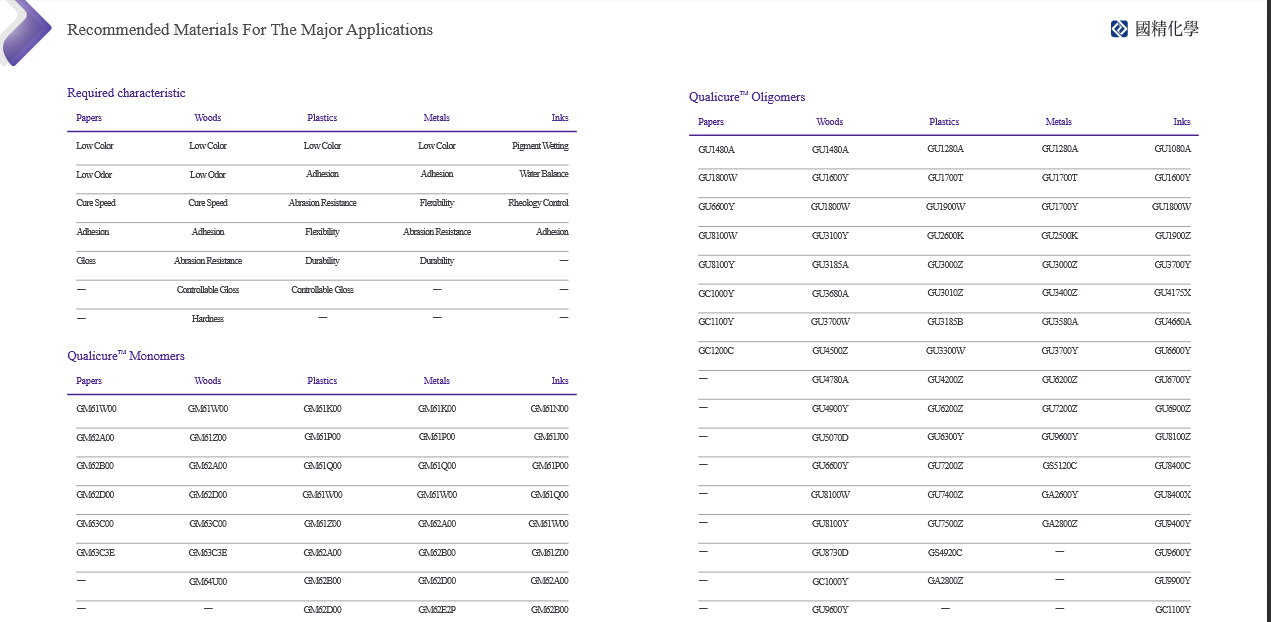This screenshot has height=622, width=1271.
Task: Click the 'Pigment Wetting' cell
Action: (540, 146)
